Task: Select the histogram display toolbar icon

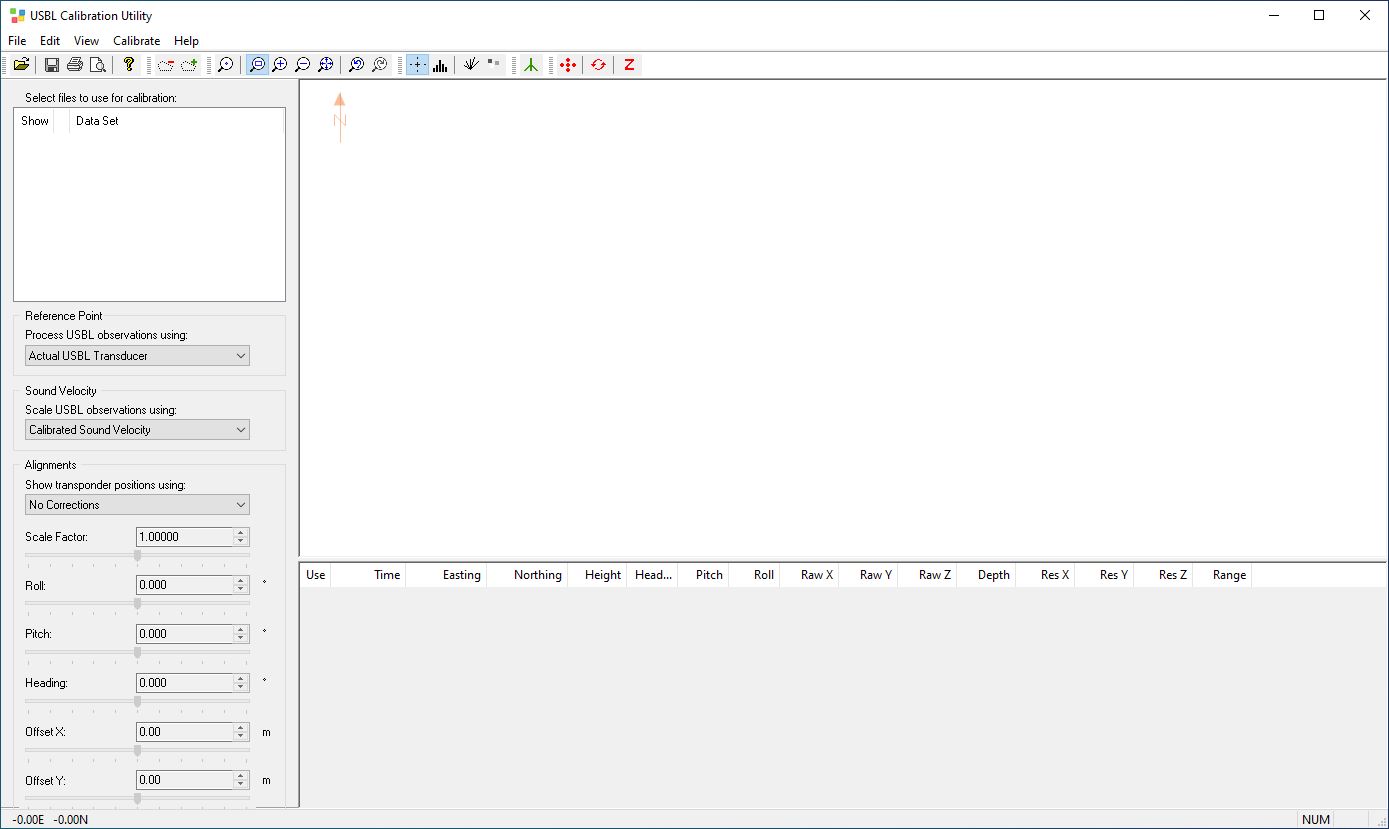Action: click(441, 64)
